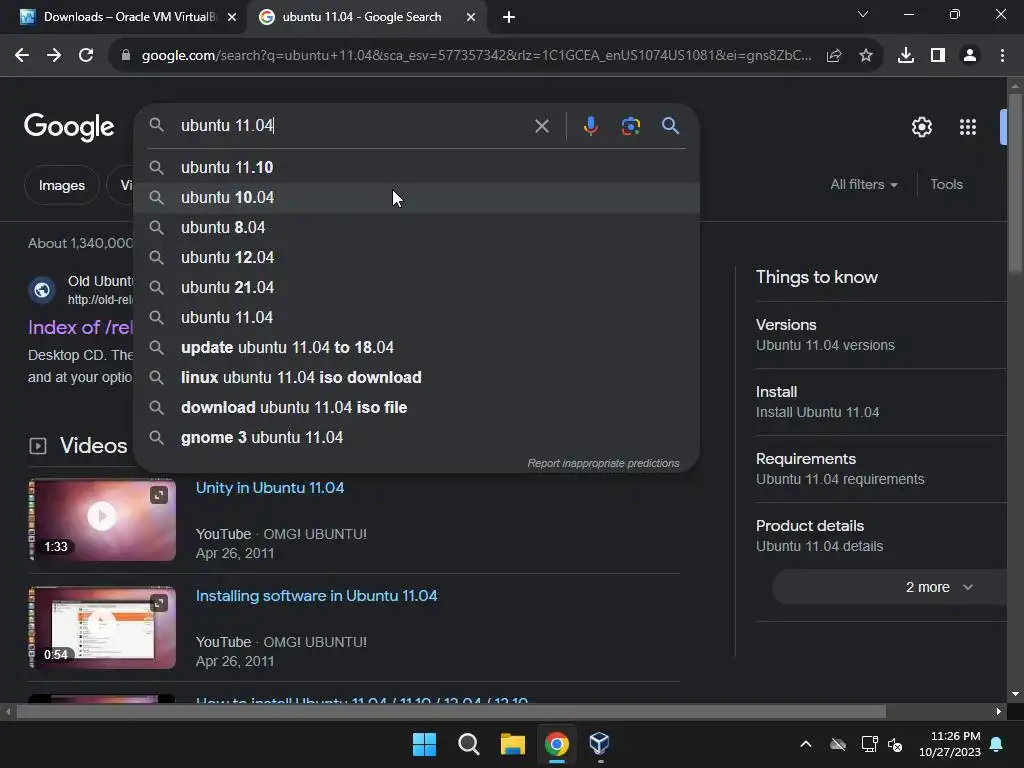Pick update ubuntu 11.04 to 18.04
Image resolution: width=1024 pixels, height=768 pixels.
[x=417, y=348]
